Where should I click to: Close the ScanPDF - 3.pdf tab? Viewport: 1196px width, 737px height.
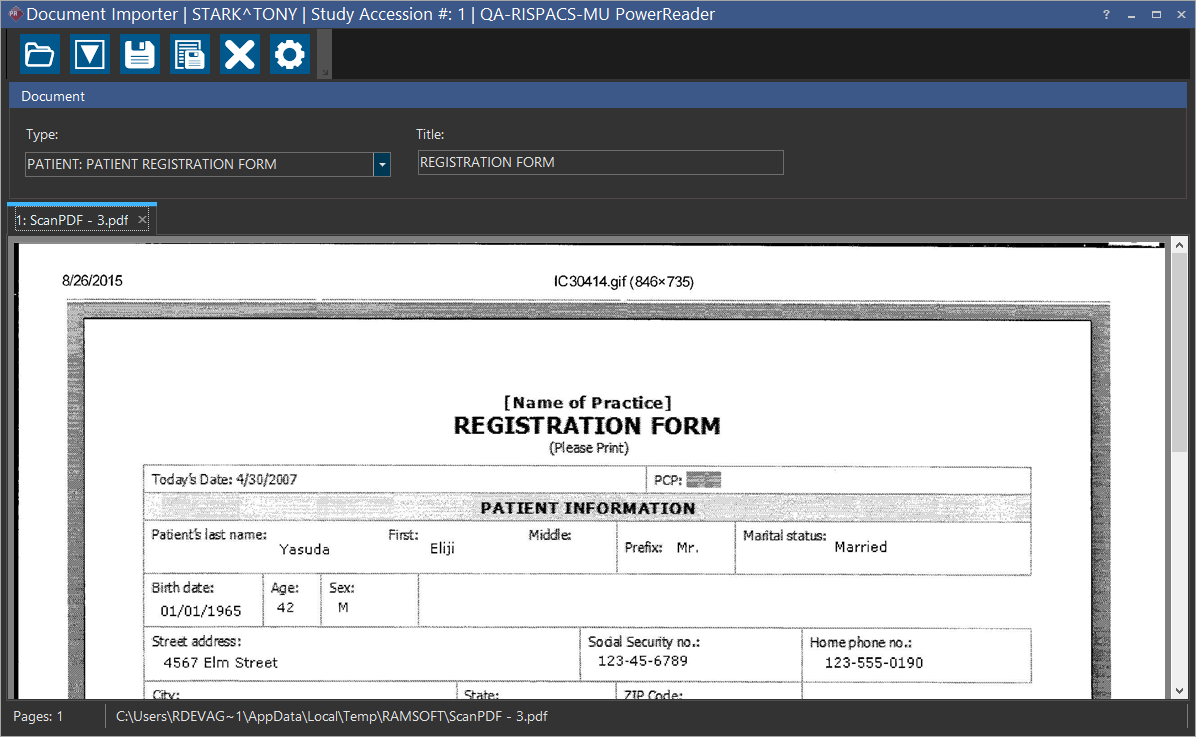(x=143, y=219)
